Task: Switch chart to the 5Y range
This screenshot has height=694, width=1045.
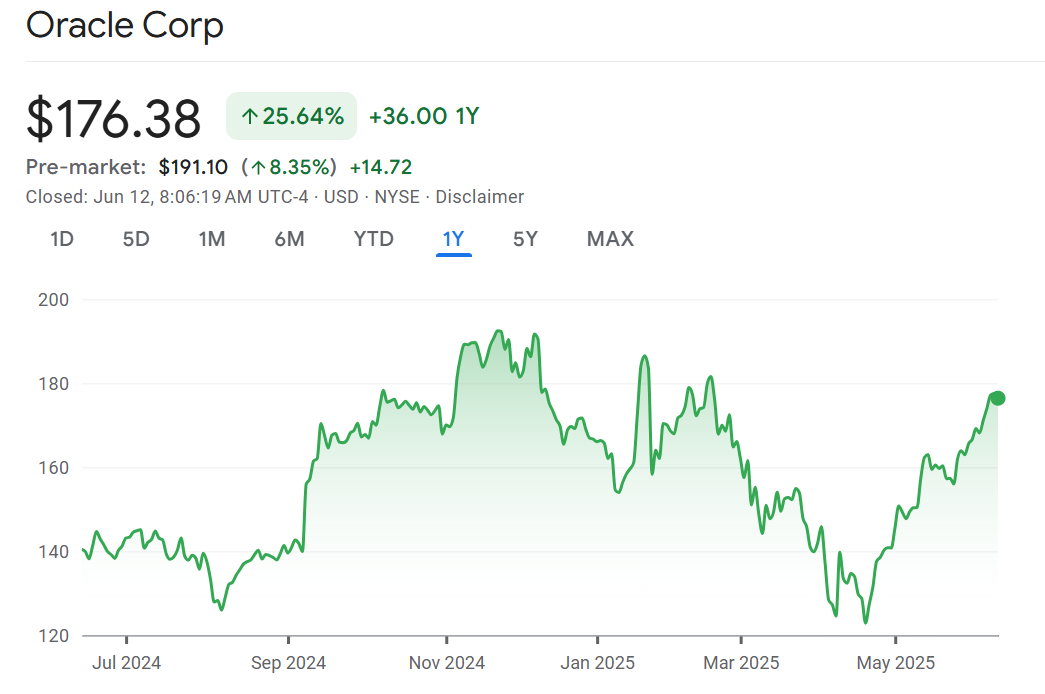Action: (525, 239)
